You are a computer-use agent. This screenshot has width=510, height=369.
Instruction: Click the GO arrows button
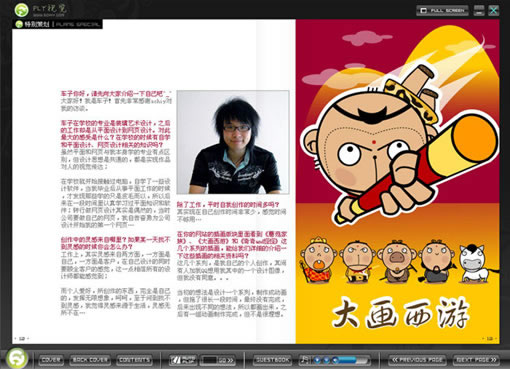(x=226, y=360)
